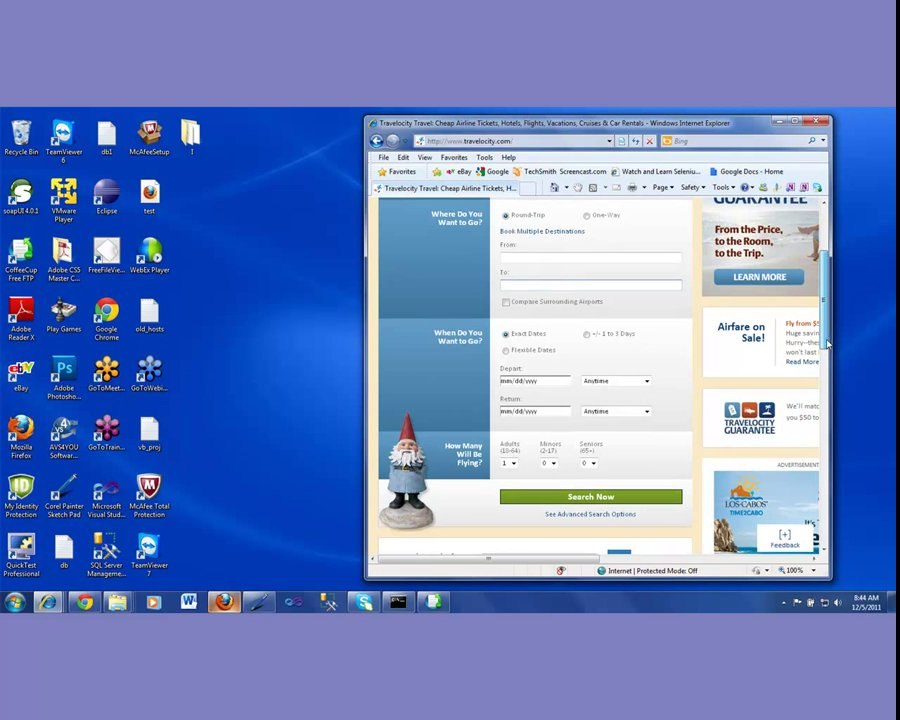Select VMware Player desktop icon
This screenshot has height=720, width=900.
click(63, 200)
